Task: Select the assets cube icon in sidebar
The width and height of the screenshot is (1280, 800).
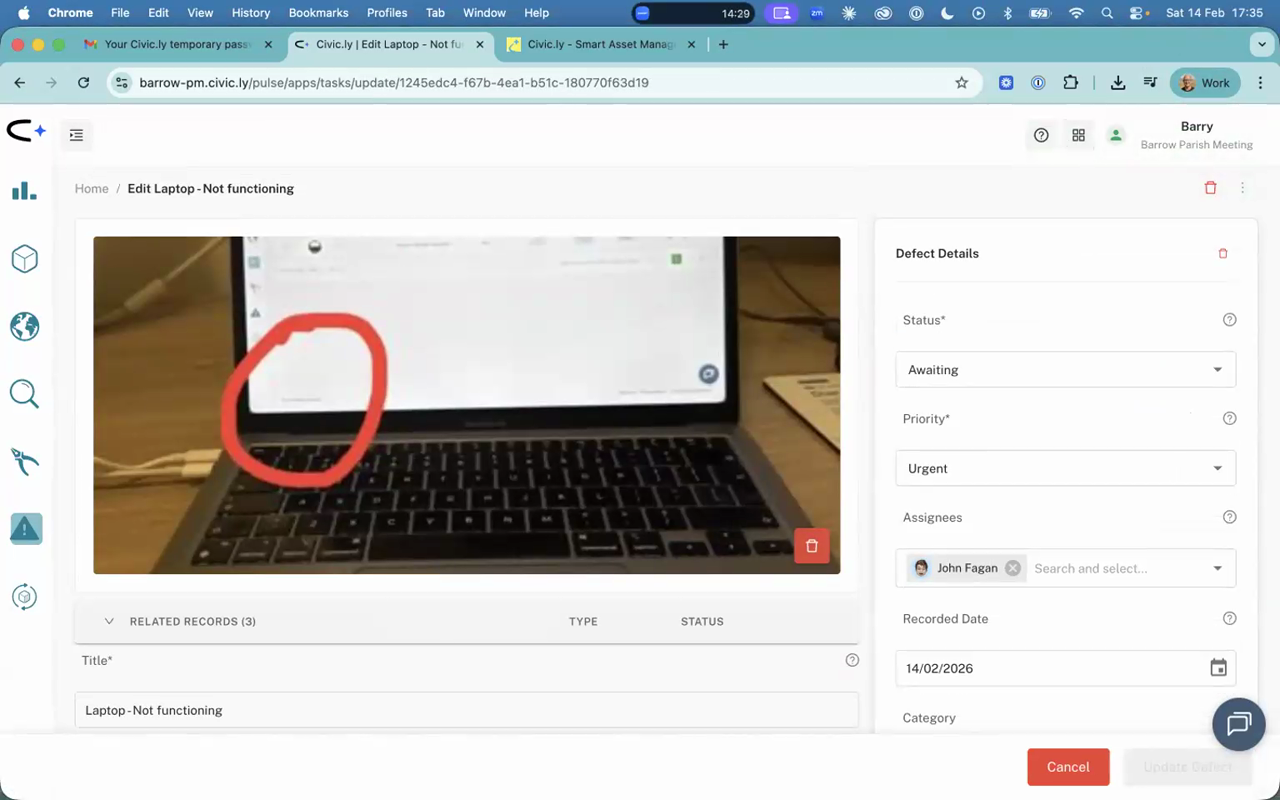Action: (x=24, y=258)
